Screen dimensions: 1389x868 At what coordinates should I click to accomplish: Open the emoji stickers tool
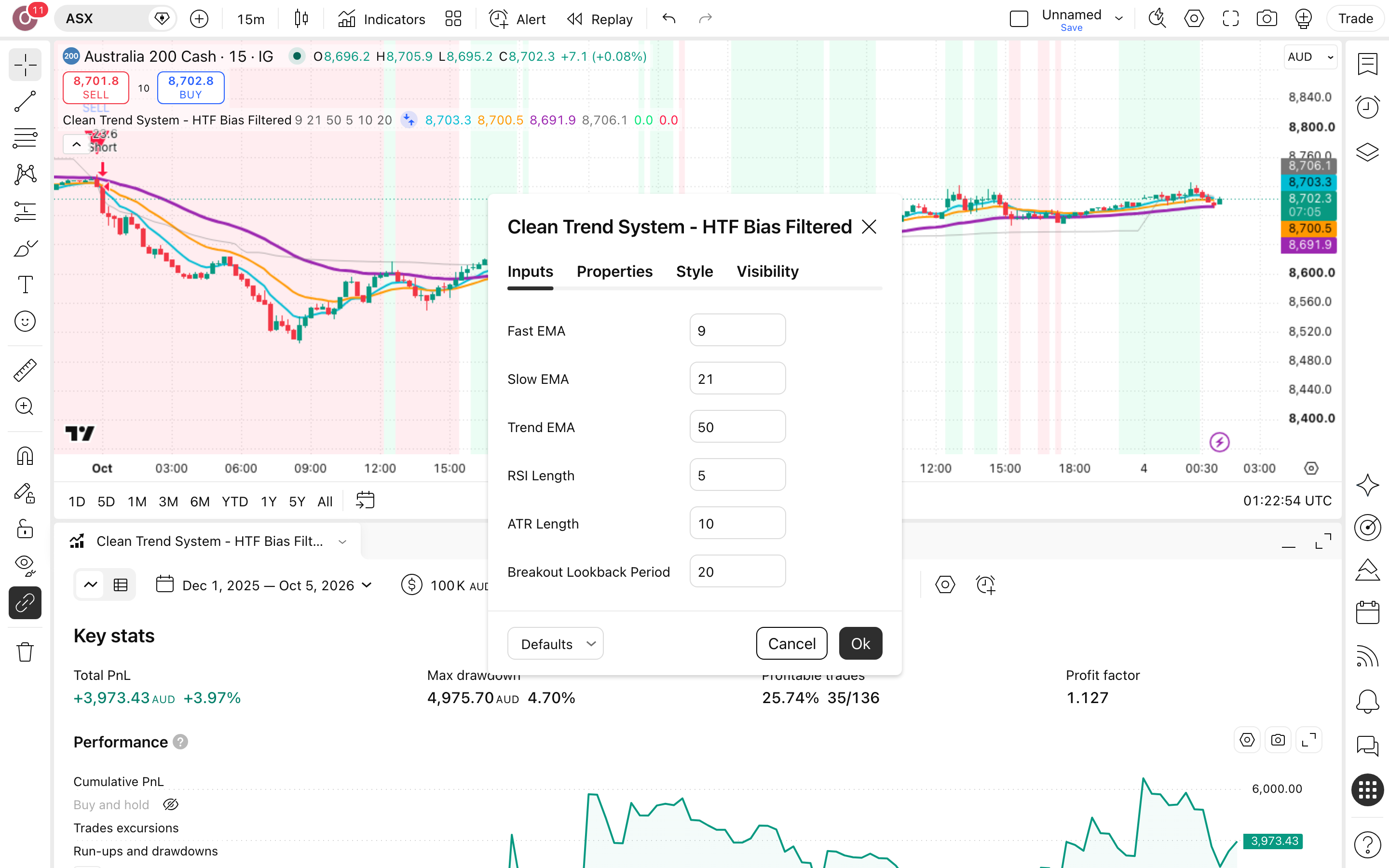pyautogui.click(x=25, y=322)
